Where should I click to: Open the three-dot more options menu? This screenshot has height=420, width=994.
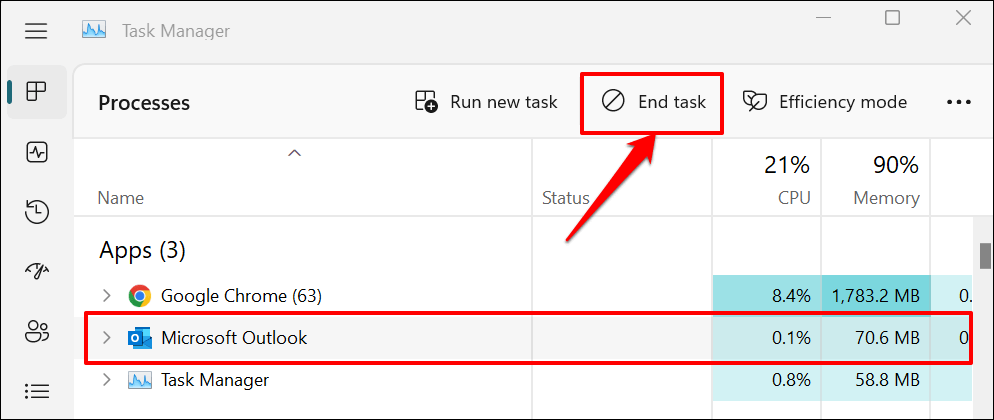pyautogui.click(x=958, y=102)
